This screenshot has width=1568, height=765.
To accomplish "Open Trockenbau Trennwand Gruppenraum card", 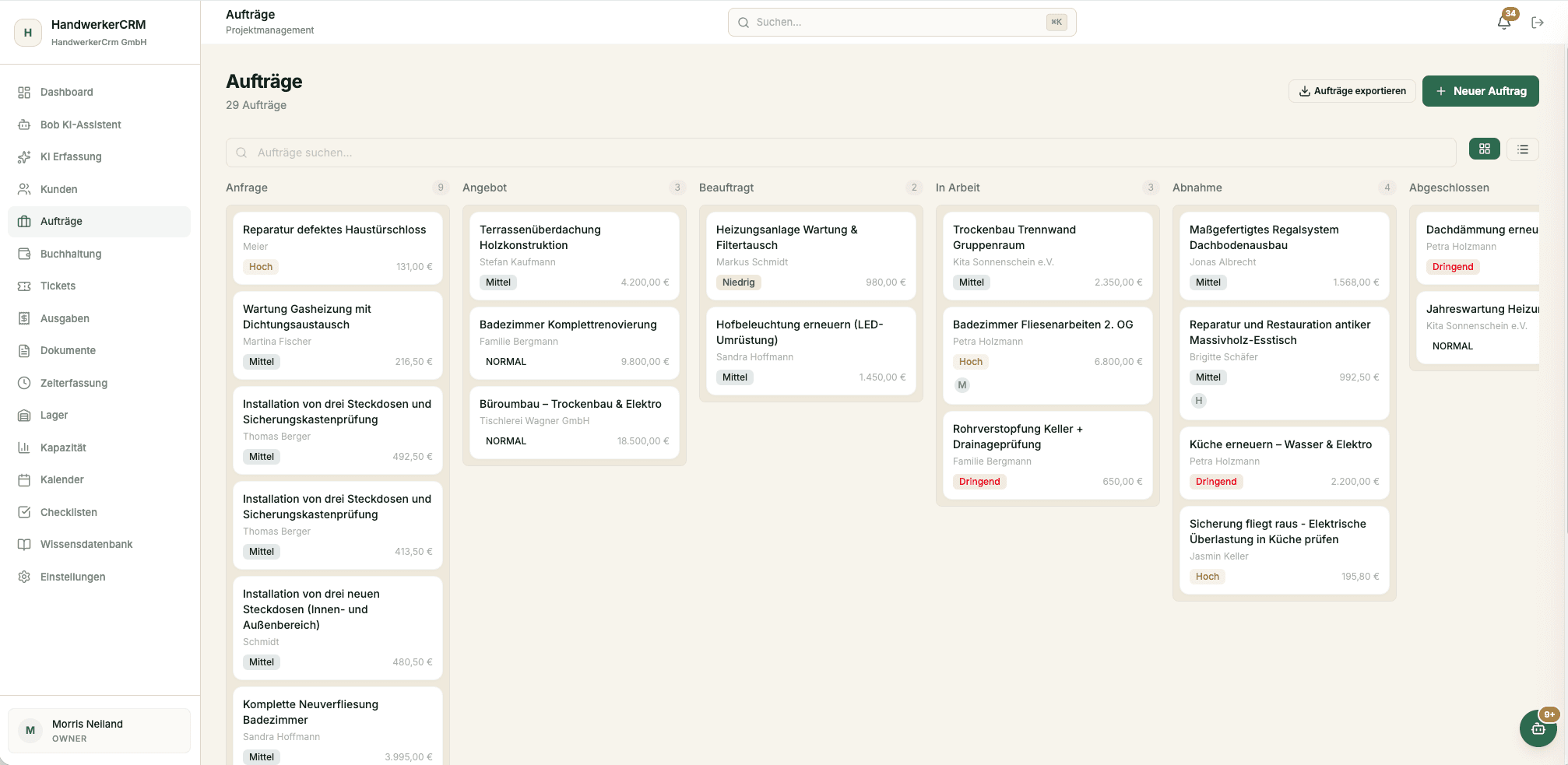I will (x=1048, y=256).
